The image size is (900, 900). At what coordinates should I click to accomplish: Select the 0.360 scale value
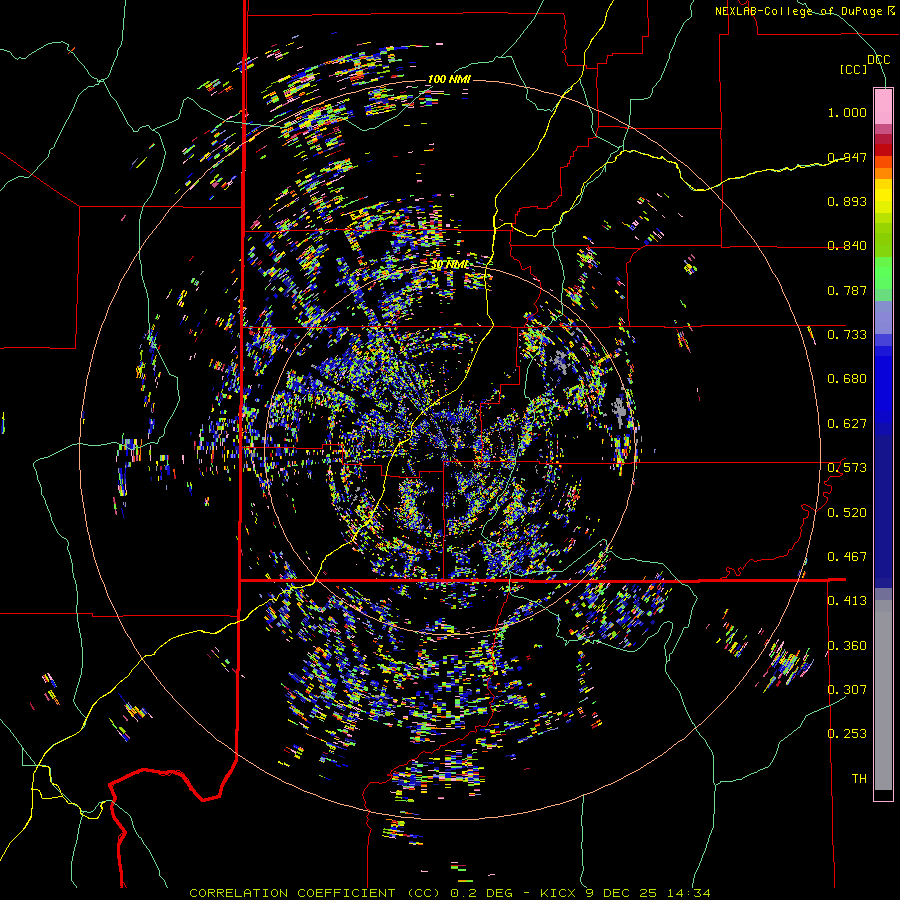point(847,646)
